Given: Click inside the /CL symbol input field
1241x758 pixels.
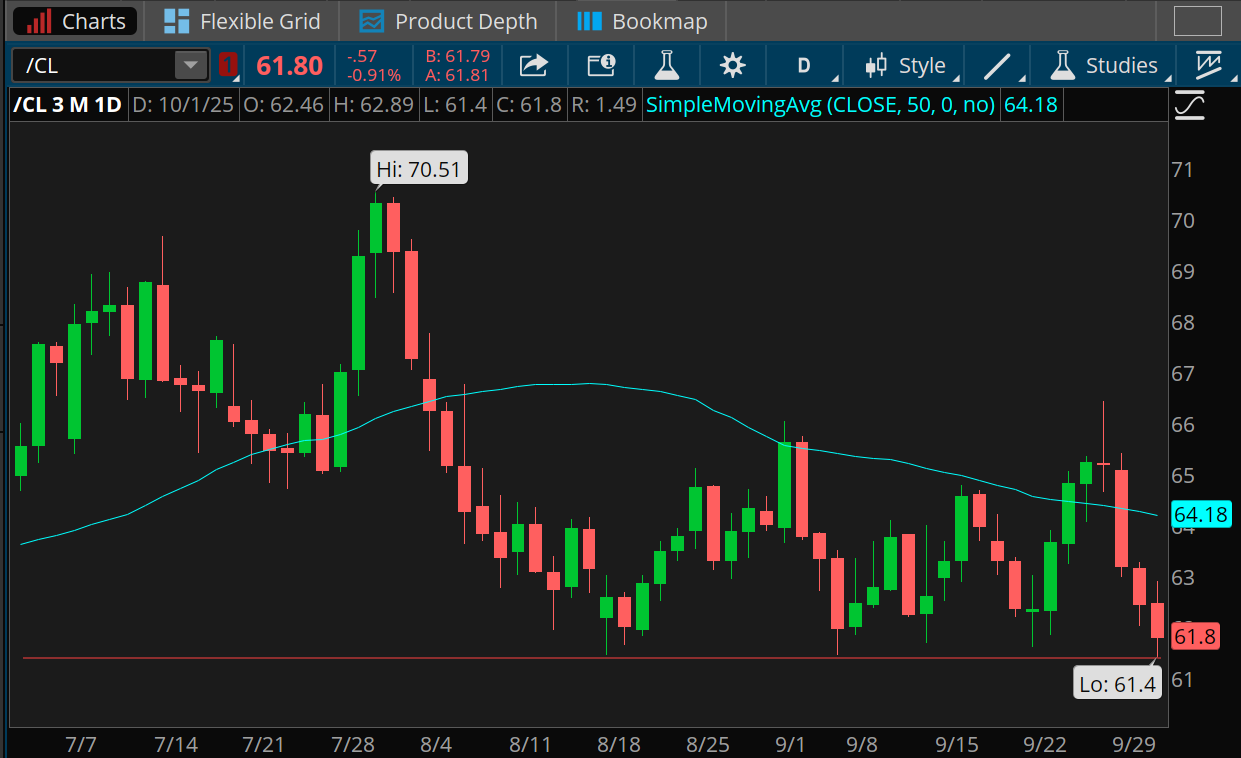Looking at the screenshot, I should pyautogui.click(x=95, y=66).
